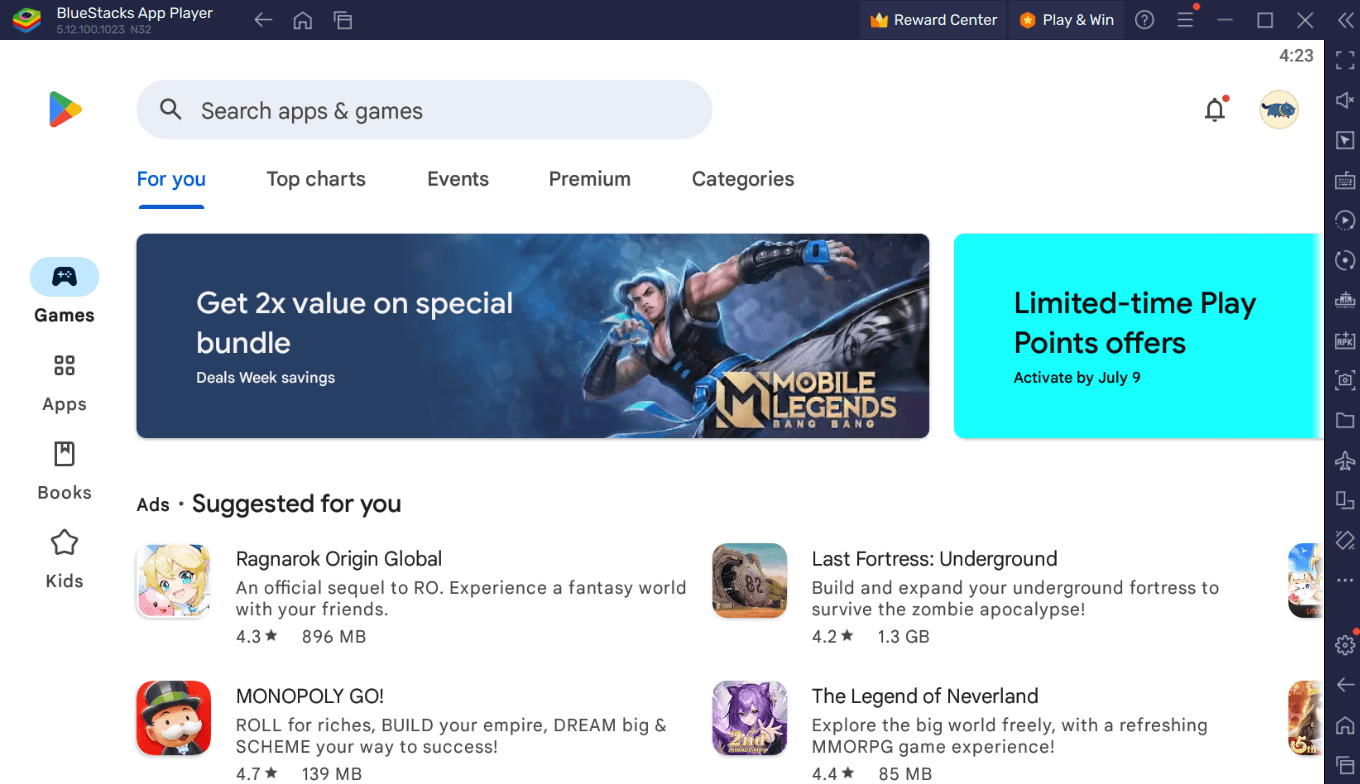
Task: Open the Books section in sidebar
Action: pyautogui.click(x=64, y=471)
